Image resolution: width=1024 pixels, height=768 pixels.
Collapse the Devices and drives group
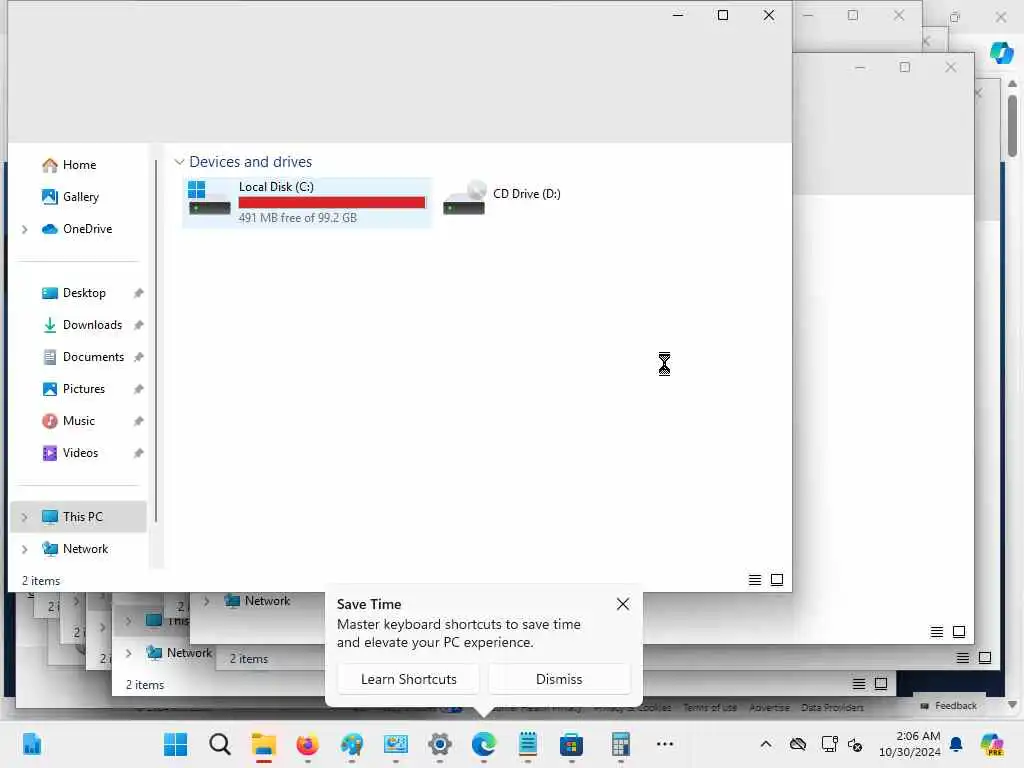[x=179, y=162]
